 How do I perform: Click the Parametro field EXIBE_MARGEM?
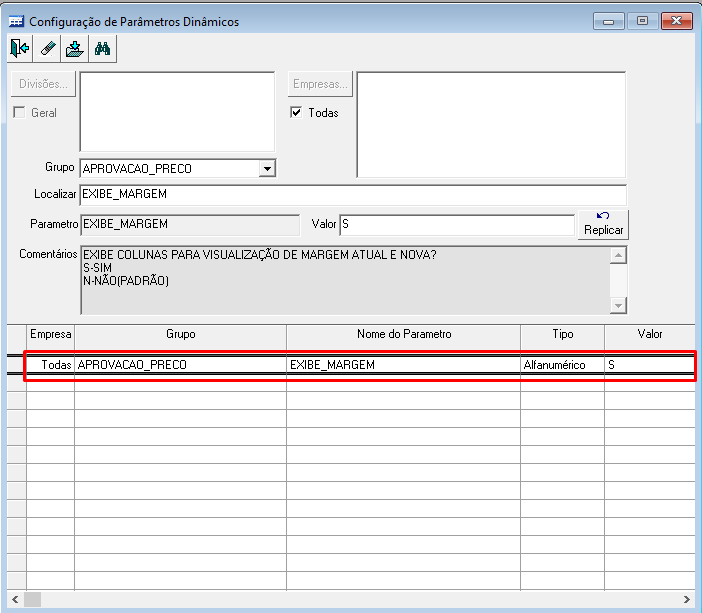[190, 224]
